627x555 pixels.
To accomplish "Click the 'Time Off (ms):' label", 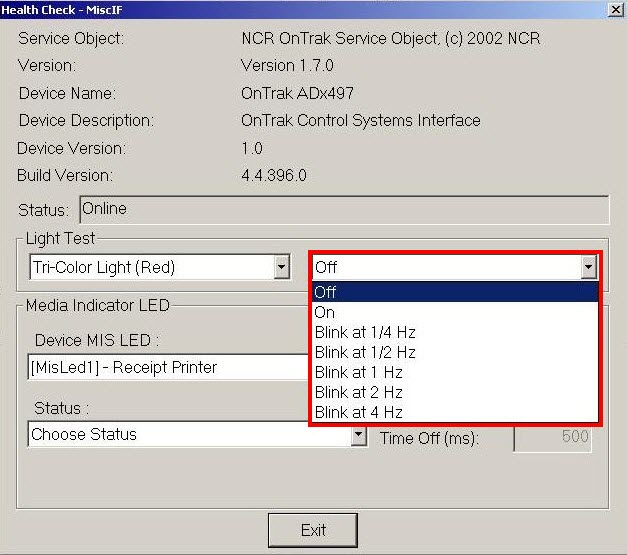I will click(x=429, y=438).
